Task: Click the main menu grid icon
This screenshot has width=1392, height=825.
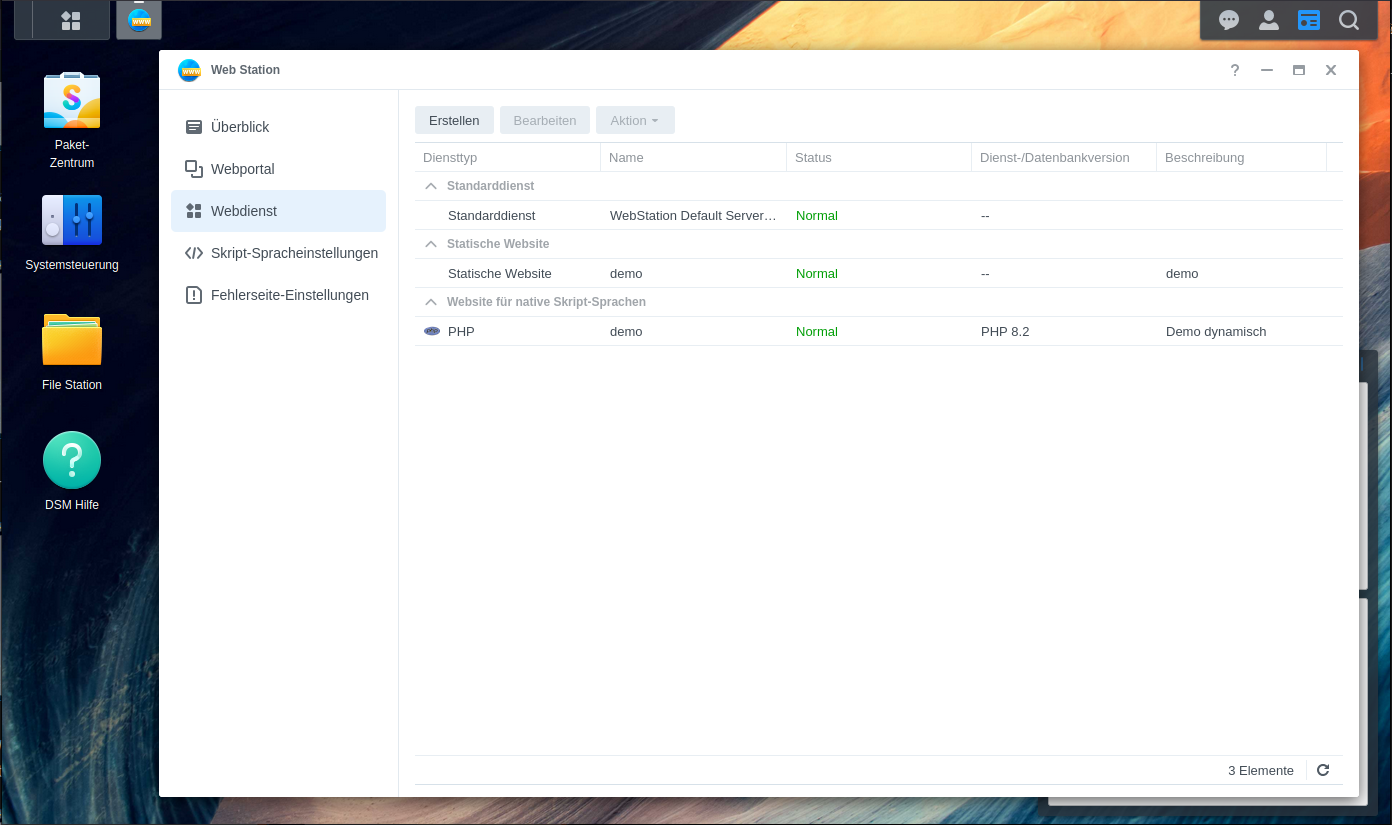Action: pyautogui.click(x=71, y=20)
